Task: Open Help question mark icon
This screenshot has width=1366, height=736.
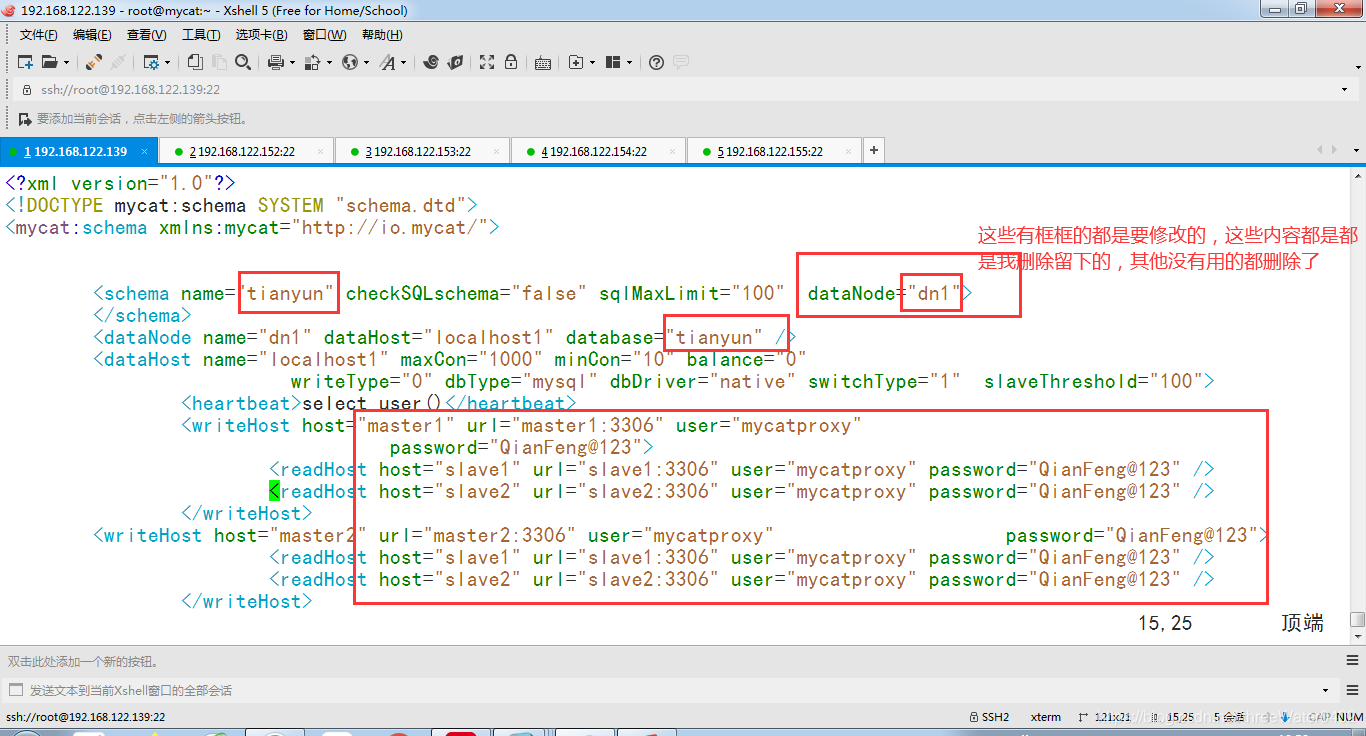Action: pos(656,62)
